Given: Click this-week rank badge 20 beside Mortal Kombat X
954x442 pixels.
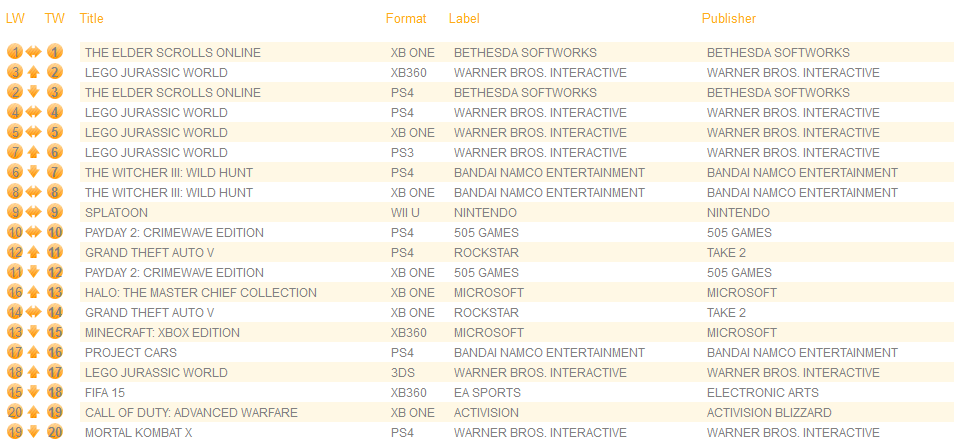Looking at the screenshot, I should (55, 432).
